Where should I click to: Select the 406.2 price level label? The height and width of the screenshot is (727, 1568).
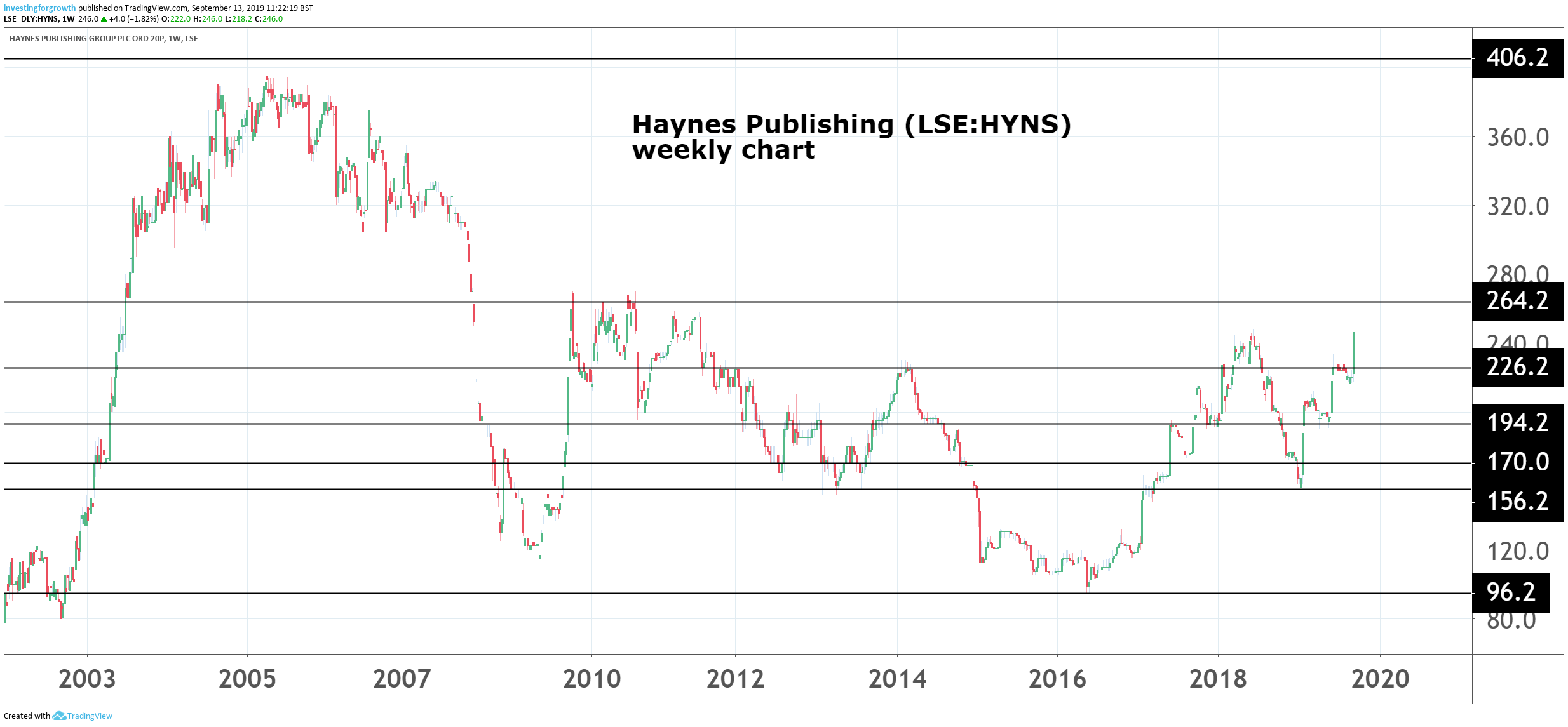[x=1517, y=58]
